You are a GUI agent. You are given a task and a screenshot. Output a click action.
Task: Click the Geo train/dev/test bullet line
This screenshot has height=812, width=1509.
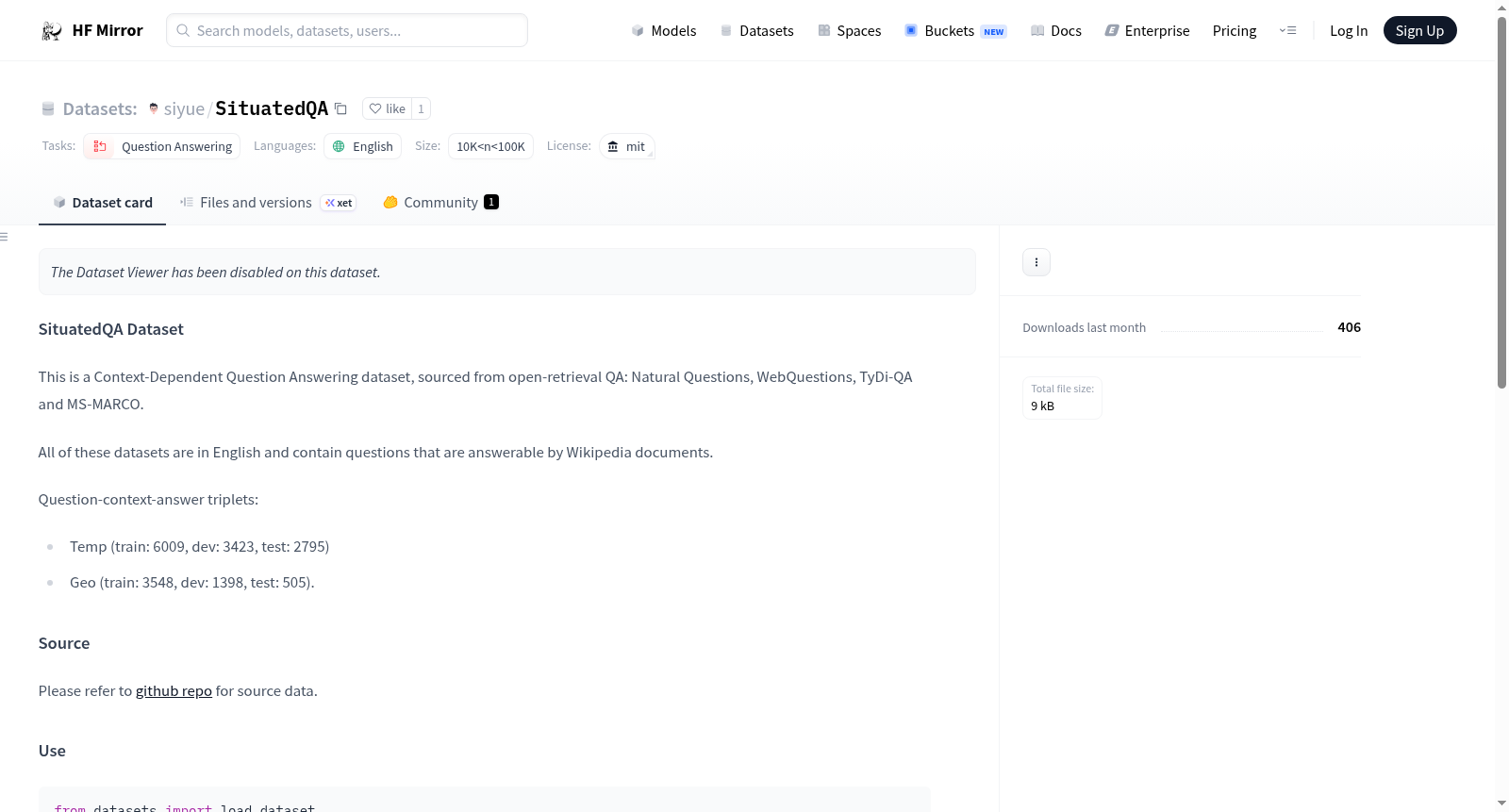tap(191, 582)
